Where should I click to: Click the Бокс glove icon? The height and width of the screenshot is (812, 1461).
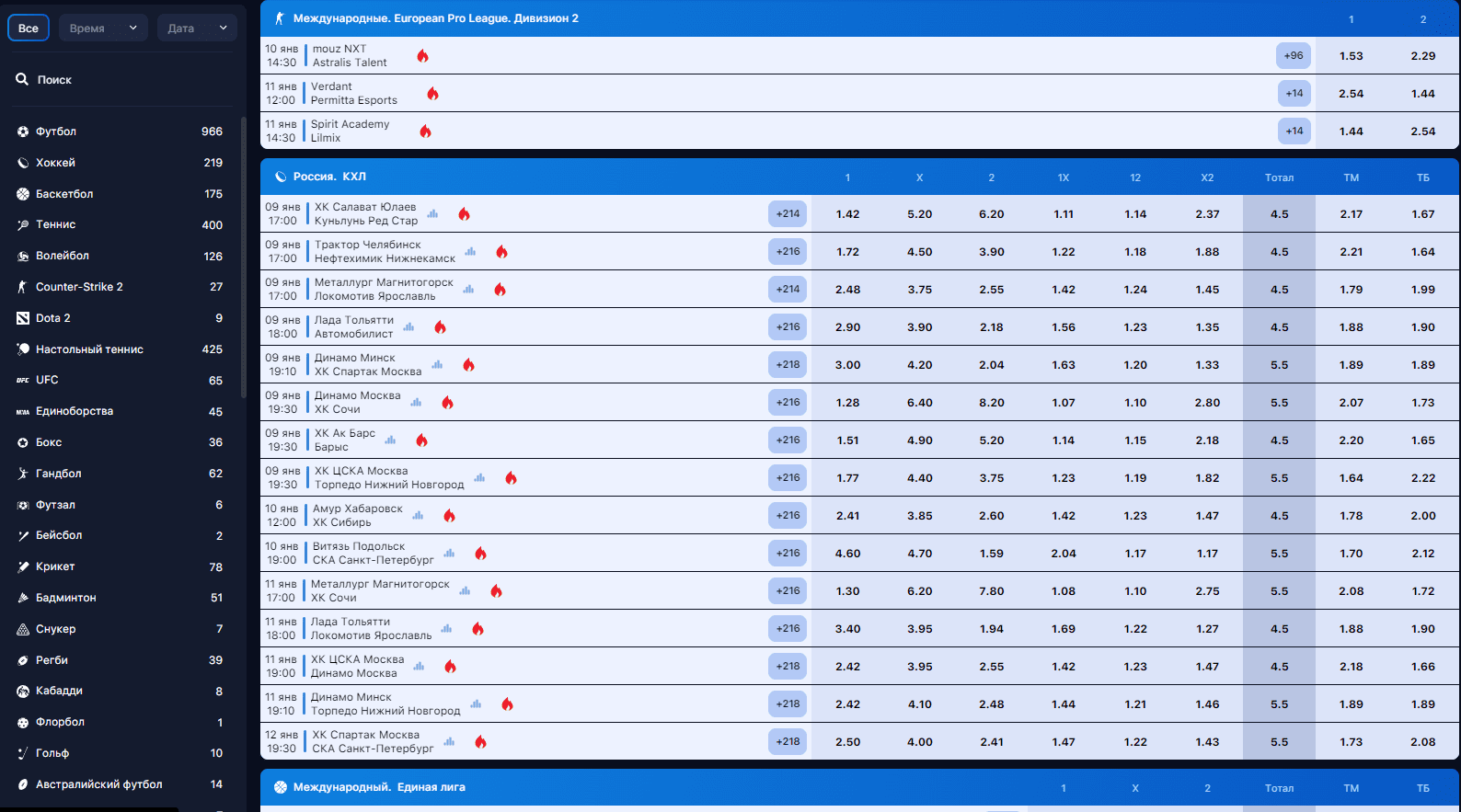click(x=23, y=442)
